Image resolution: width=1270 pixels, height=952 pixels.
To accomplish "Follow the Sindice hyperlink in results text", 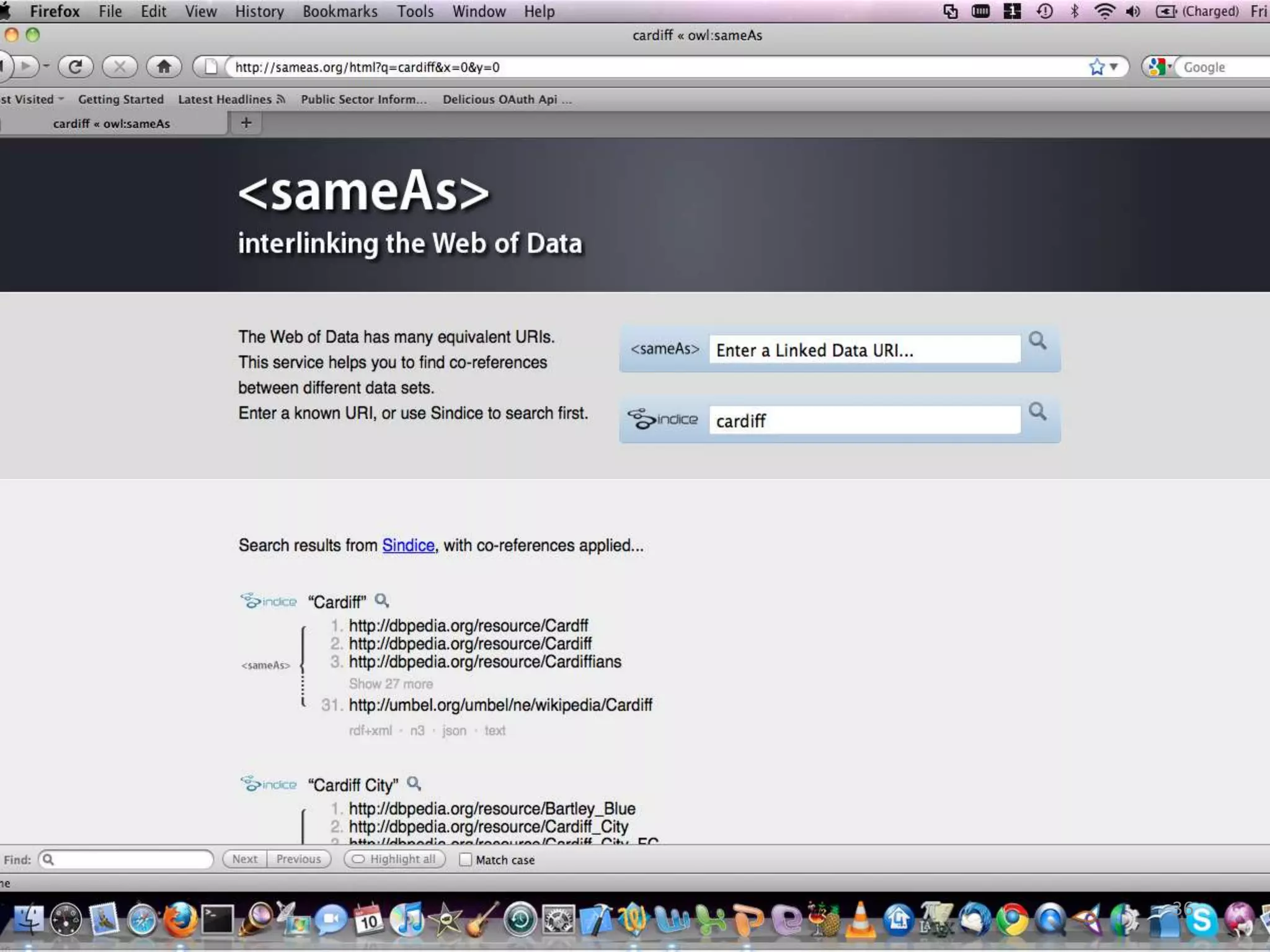I will pos(408,545).
